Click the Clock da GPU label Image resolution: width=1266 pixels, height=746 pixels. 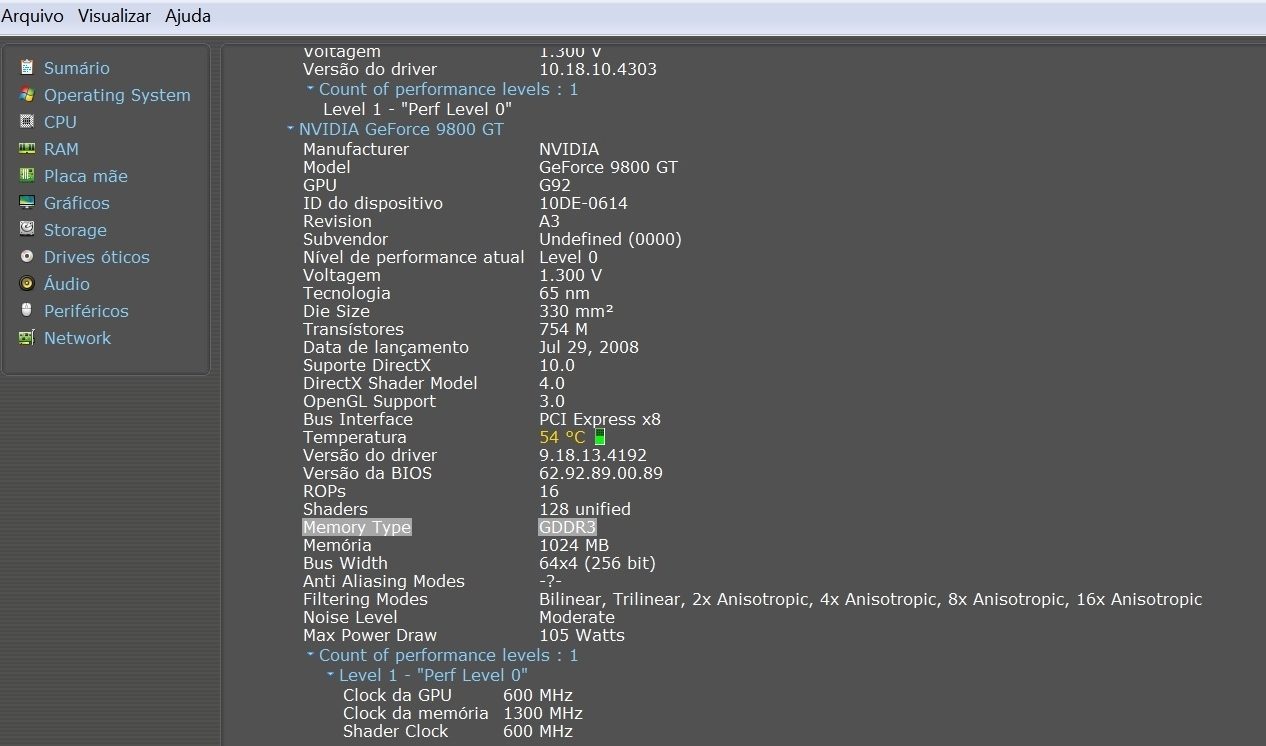[397, 695]
